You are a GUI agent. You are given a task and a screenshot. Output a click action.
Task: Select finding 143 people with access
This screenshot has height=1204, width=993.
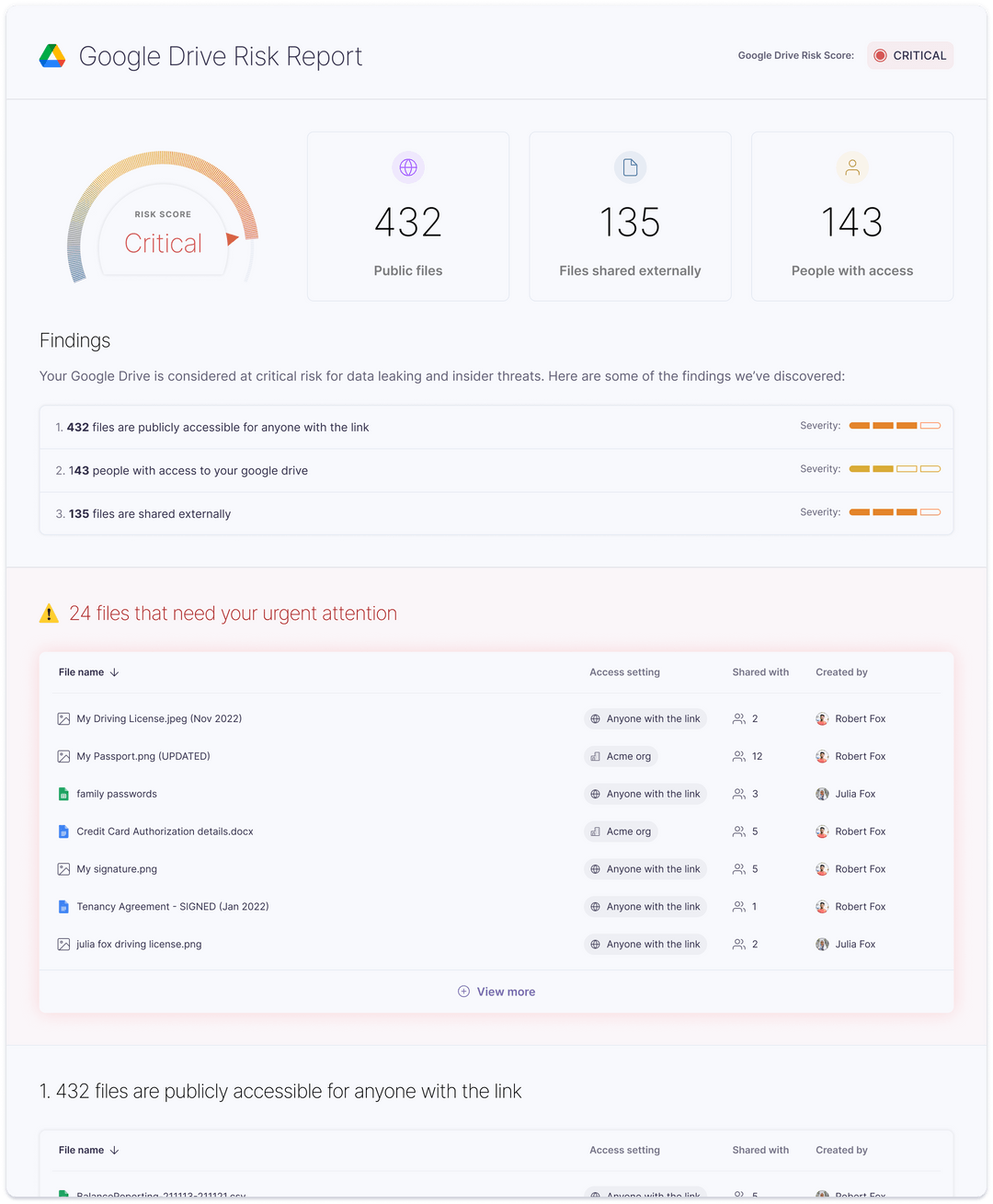[496, 470]
